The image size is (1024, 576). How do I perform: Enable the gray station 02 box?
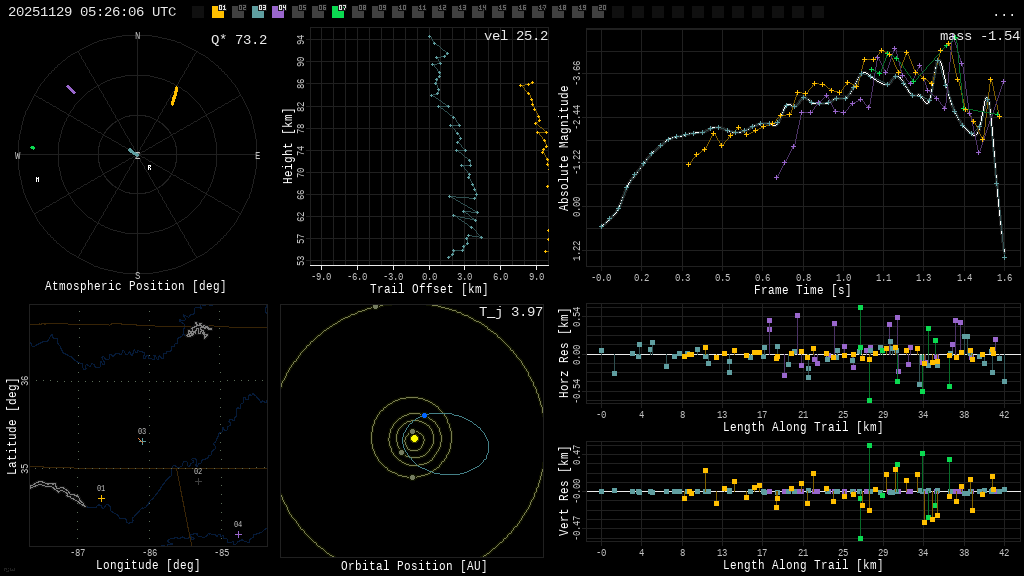238,12
